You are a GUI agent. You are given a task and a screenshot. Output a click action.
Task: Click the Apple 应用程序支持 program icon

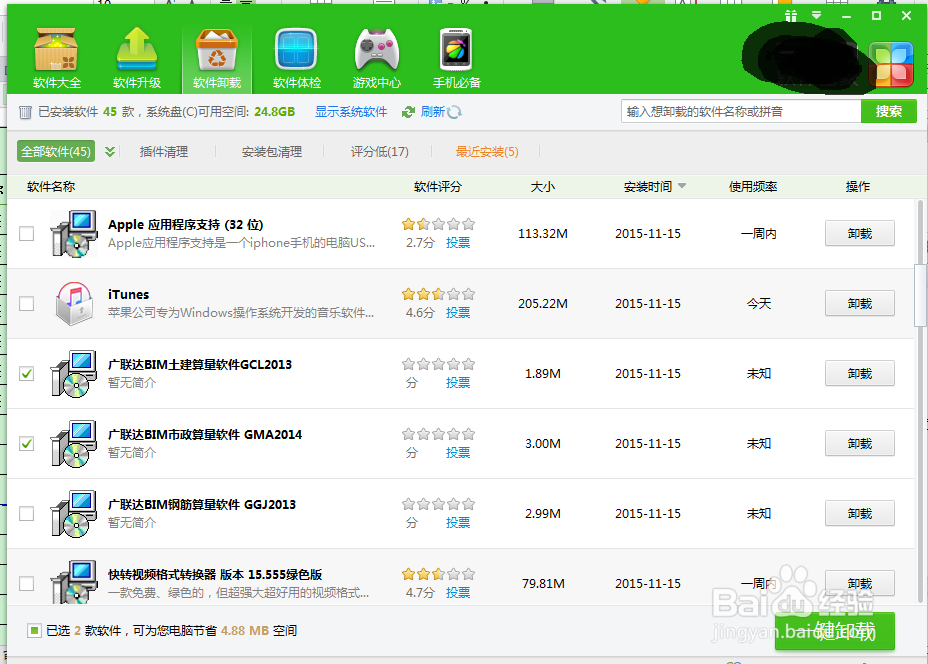coord(74,234)
